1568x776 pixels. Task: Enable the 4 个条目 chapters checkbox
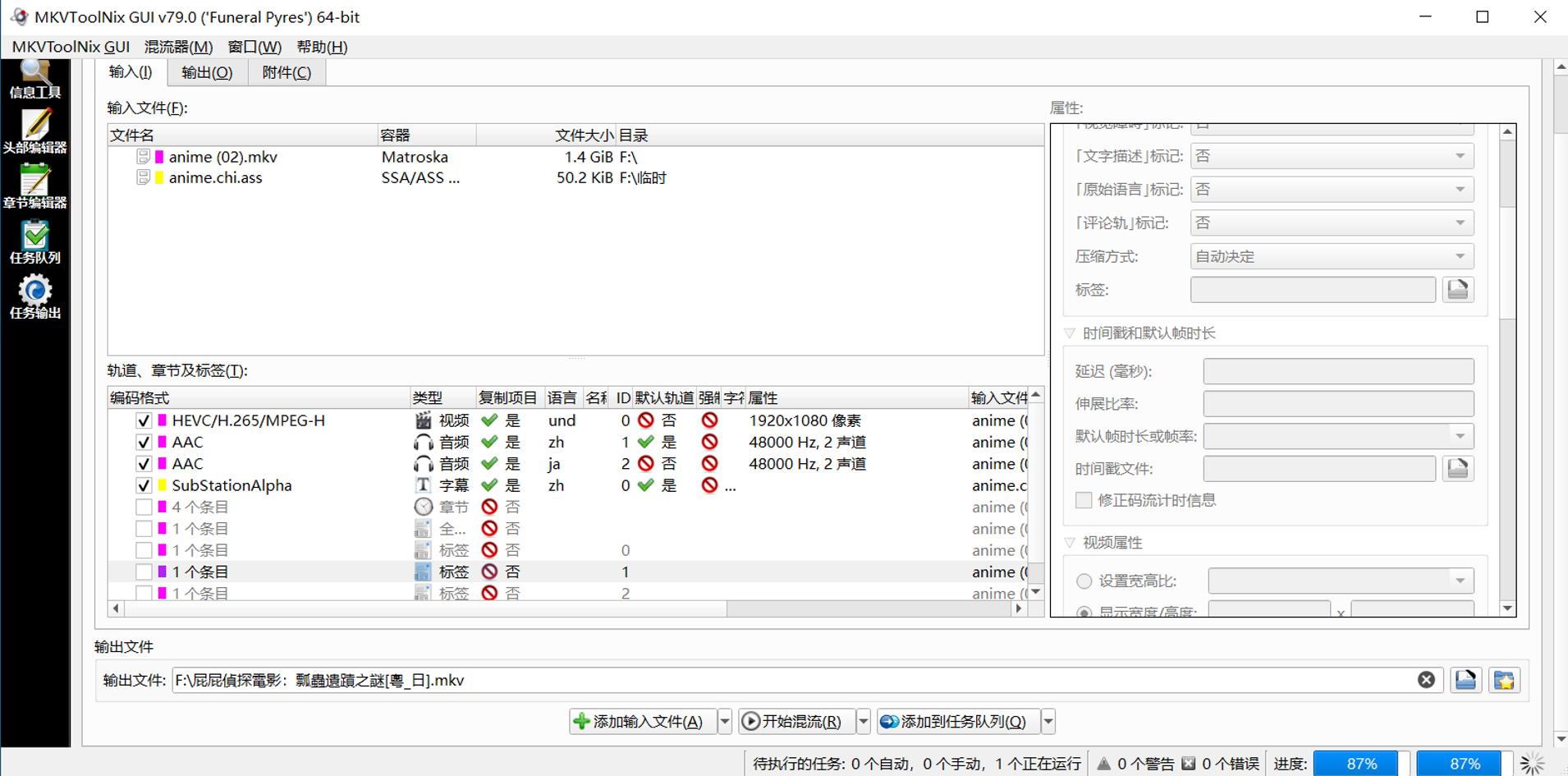click(x=144, y=507)
